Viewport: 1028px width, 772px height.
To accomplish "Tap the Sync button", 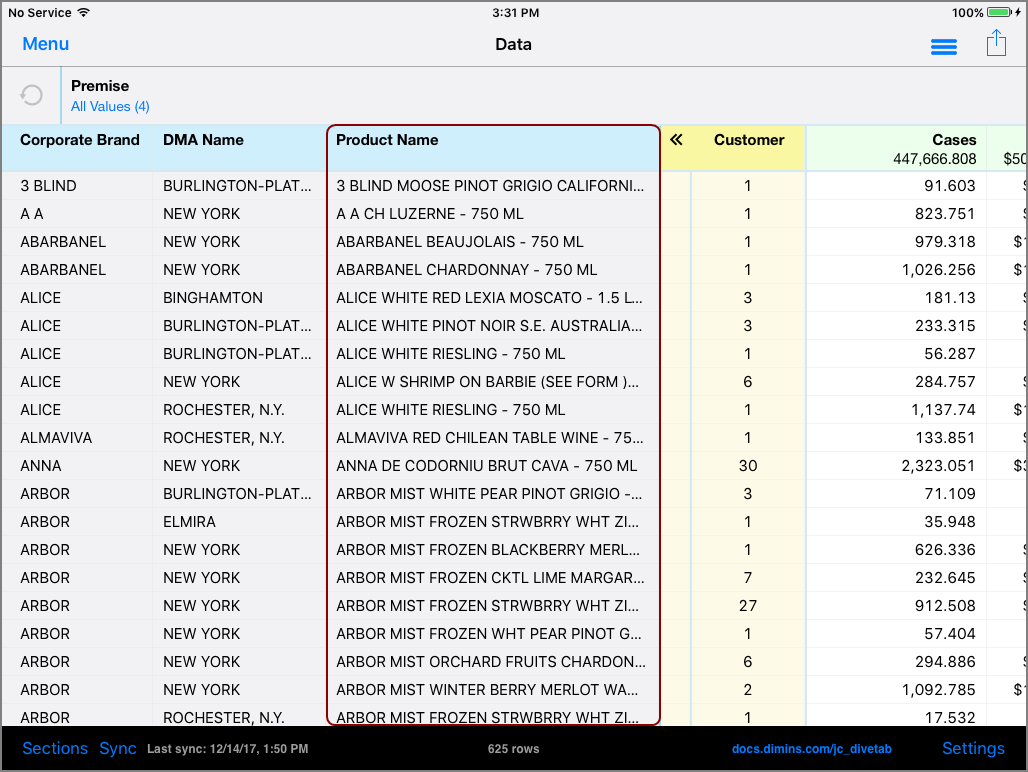I will click(x=118, y=748).
